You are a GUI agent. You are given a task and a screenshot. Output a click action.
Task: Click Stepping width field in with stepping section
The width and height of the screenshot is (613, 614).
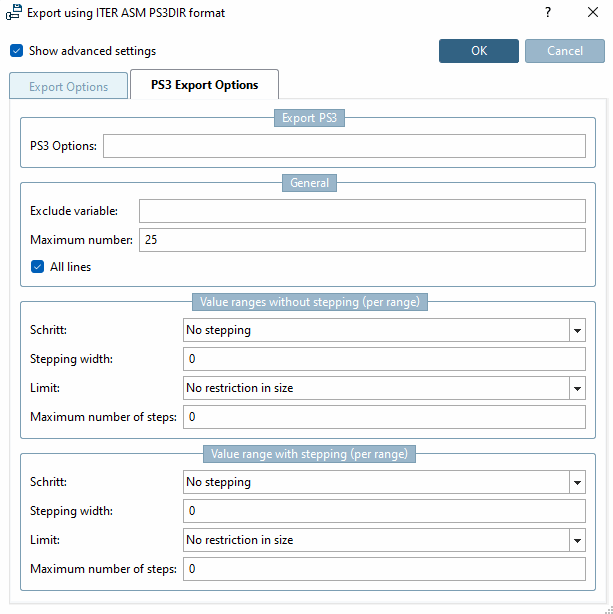pyautogui.click(x=384, y=512)
